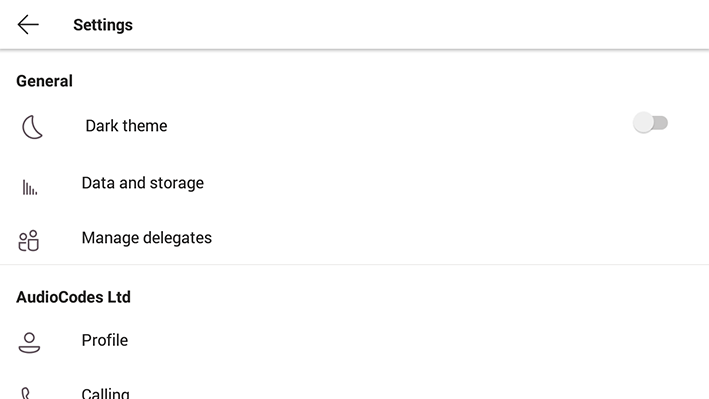Click the Manage delegates people icon
The height and width of the screenshot is (399, 709).
pyautogui.click(x=28, y=240)
